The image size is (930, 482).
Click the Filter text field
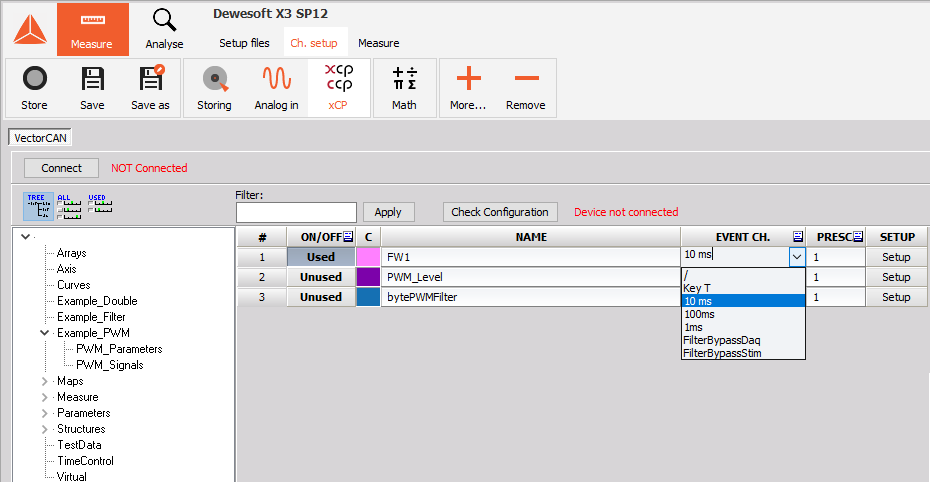click(296, 212)
